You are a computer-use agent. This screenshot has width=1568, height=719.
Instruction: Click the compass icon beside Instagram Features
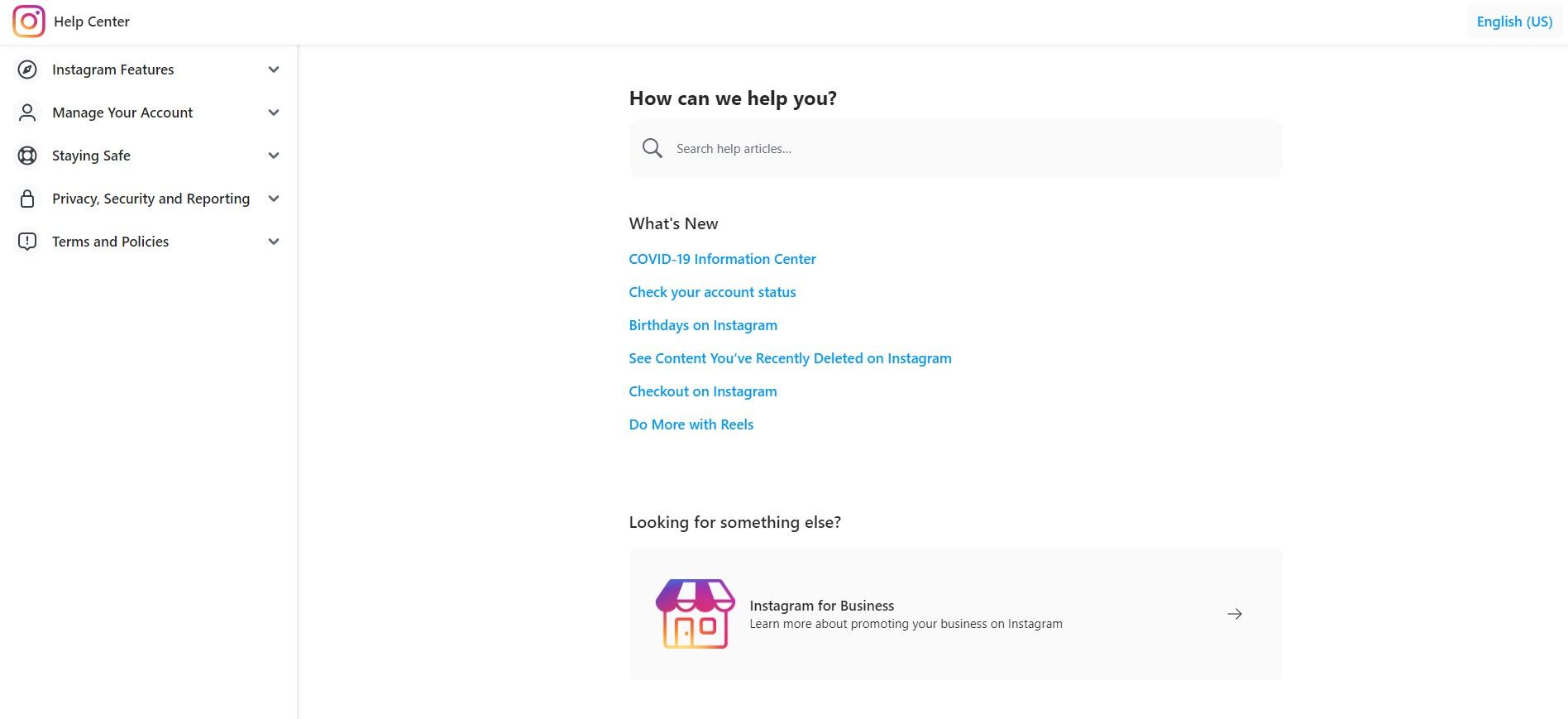click(27, 70)
